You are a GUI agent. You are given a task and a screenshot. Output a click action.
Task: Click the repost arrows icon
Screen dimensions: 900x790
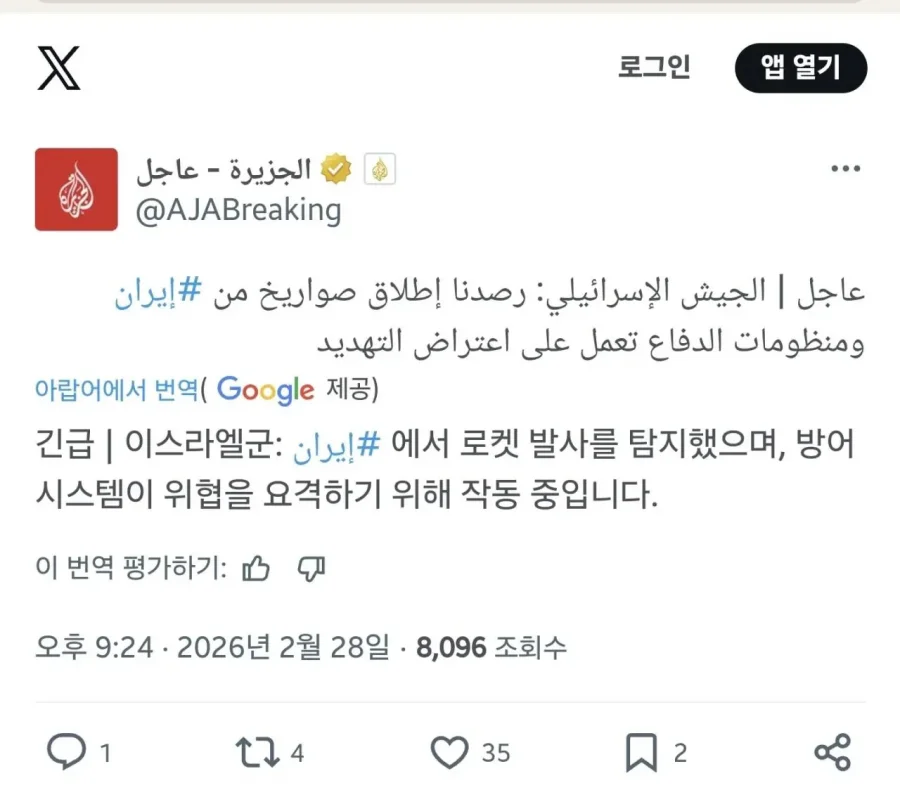(257, 752)
